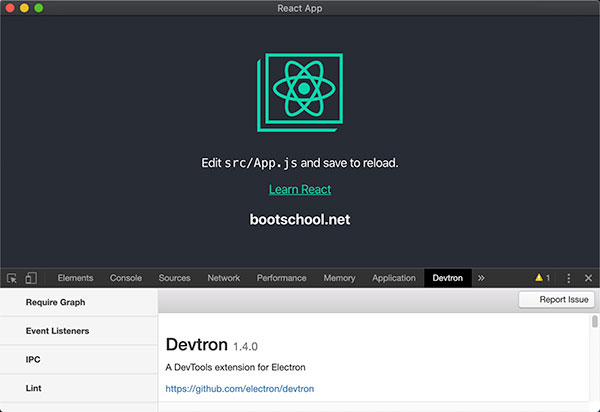600x412 pixels.
Task: Open the Sources tab
Action: click(174, 278)
